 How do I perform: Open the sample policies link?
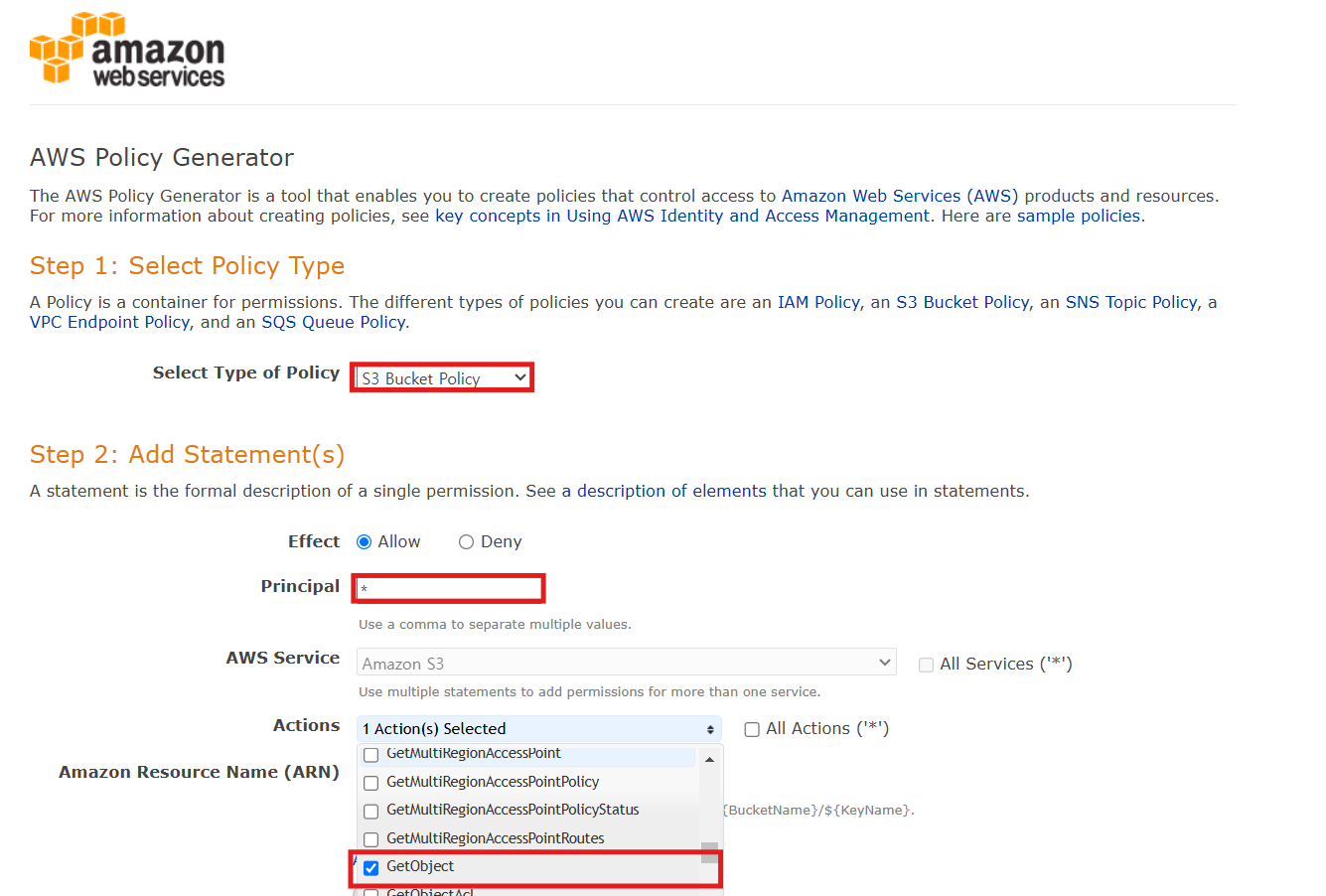tap(1079, 216)
